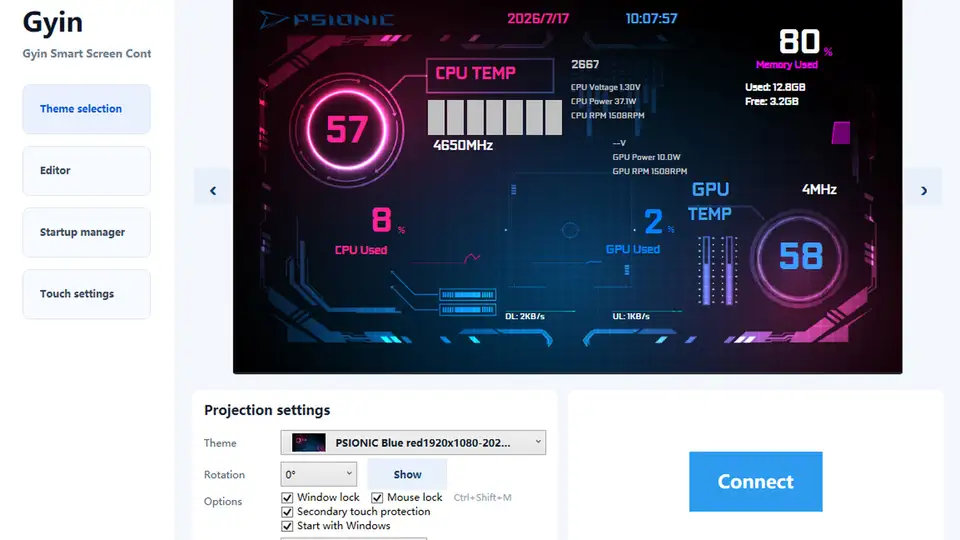
Task: Expand the Theme dropdown
Action: [x=413, y=443]
